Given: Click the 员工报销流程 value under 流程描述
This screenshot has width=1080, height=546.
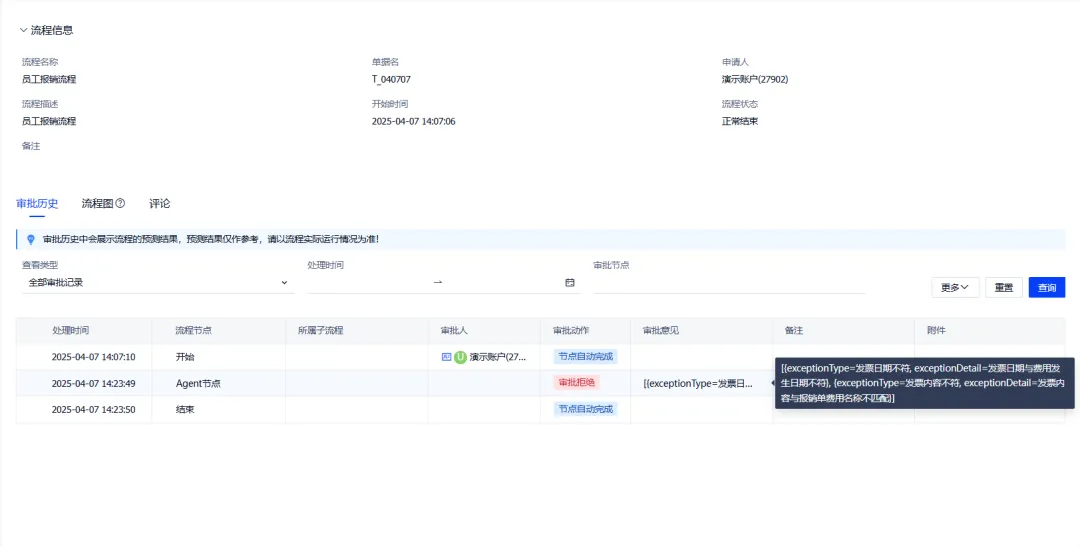Looking at the screenshot, I should click(x=49, y=121).
